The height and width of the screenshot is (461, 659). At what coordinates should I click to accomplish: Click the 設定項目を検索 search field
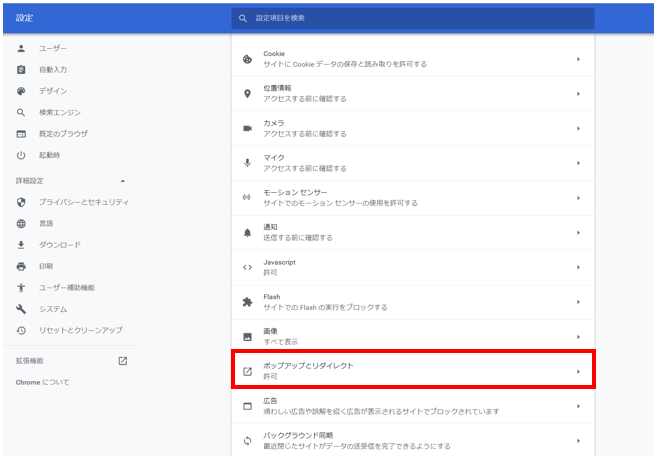pos(412,18)
